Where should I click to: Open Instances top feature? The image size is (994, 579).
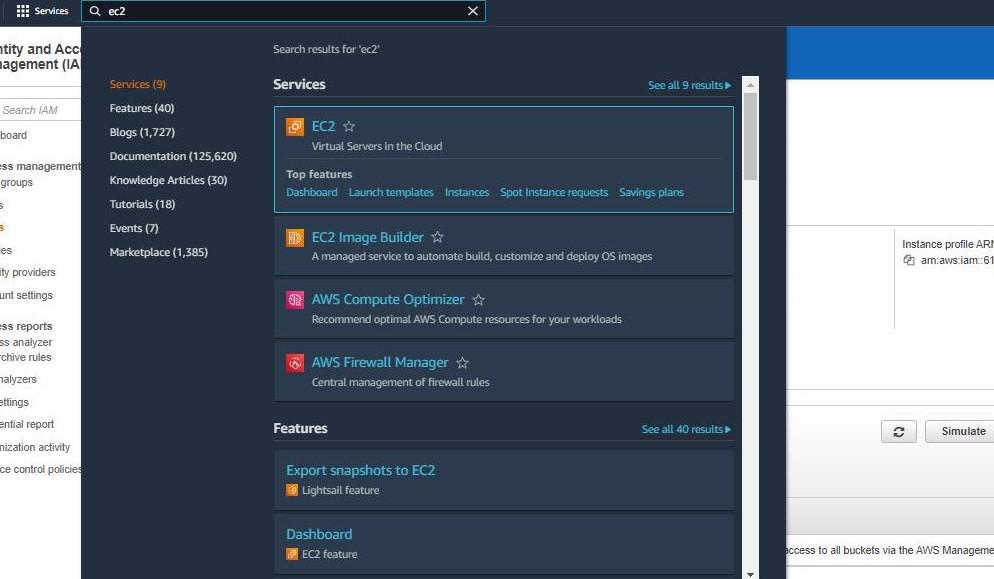pyautogui.click(x=467, y=192)
